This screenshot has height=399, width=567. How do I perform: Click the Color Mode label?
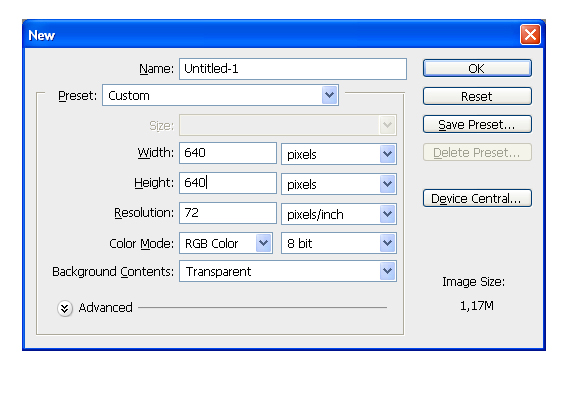[141, 243]
